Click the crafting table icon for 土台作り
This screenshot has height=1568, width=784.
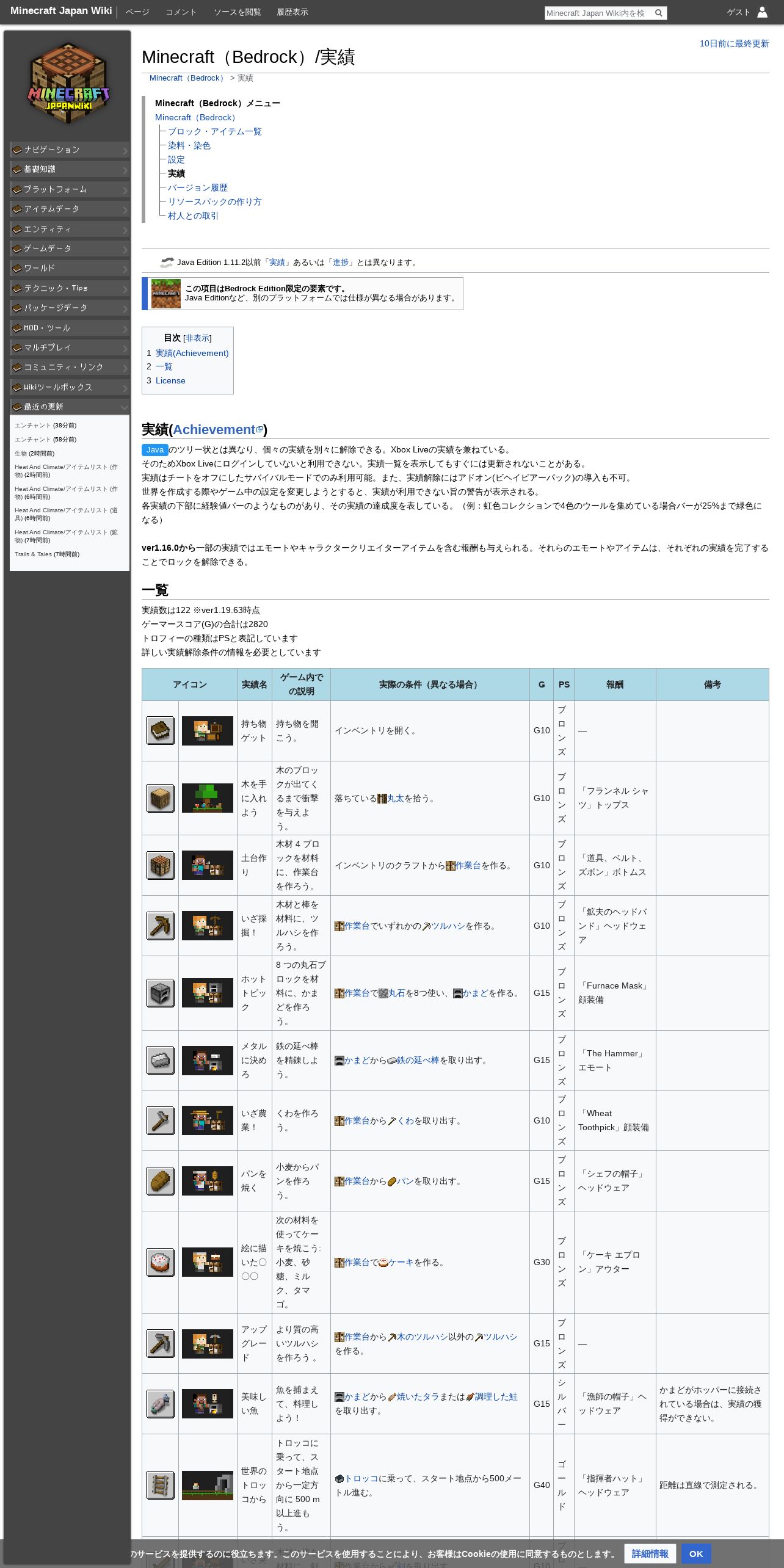[160, 865]
